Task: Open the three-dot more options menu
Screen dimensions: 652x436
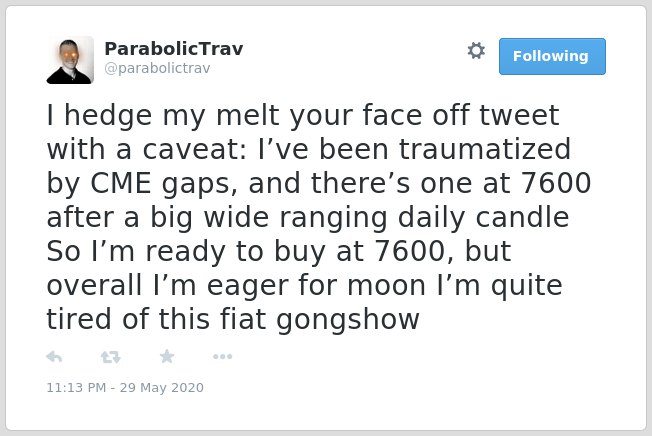Action: point(222,356)
